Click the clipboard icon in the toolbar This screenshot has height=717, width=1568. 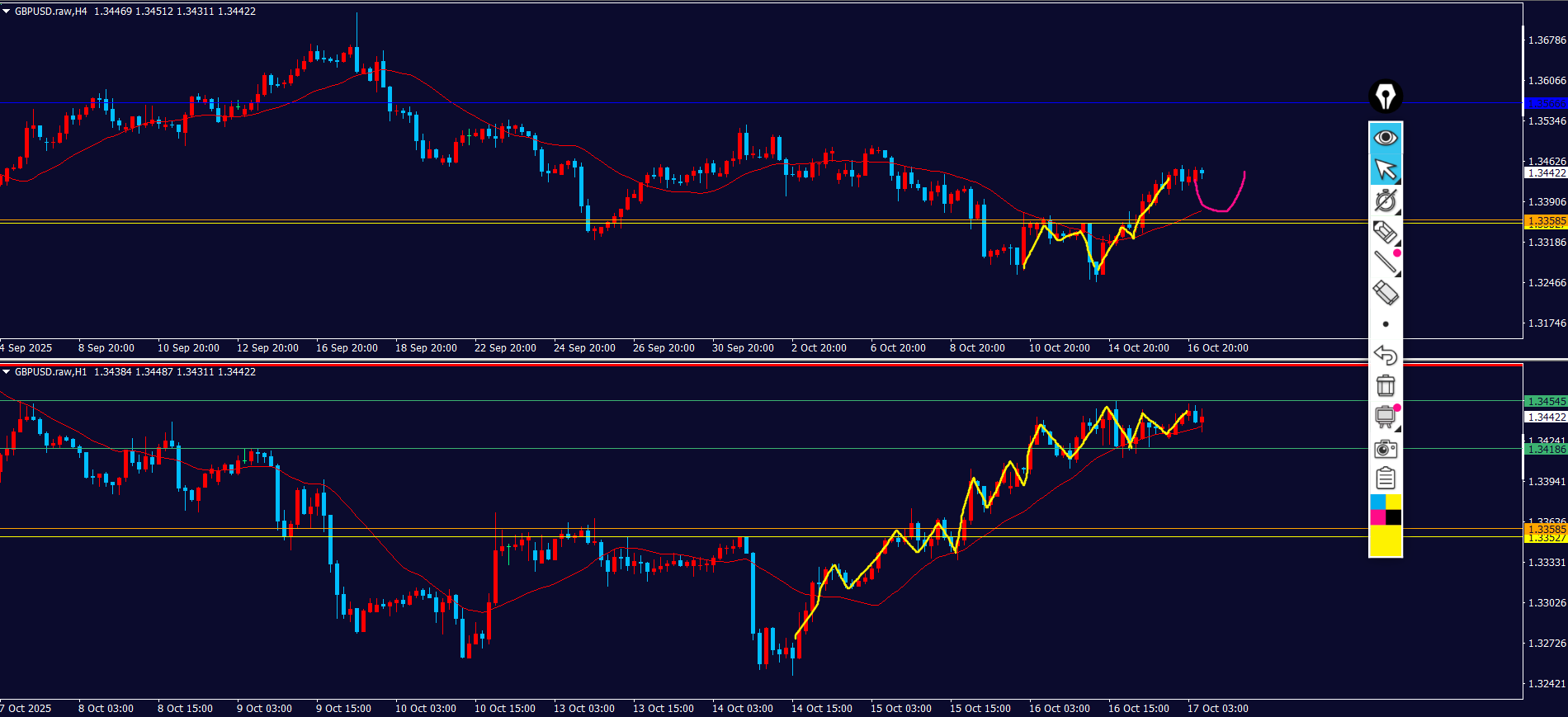1385,479
